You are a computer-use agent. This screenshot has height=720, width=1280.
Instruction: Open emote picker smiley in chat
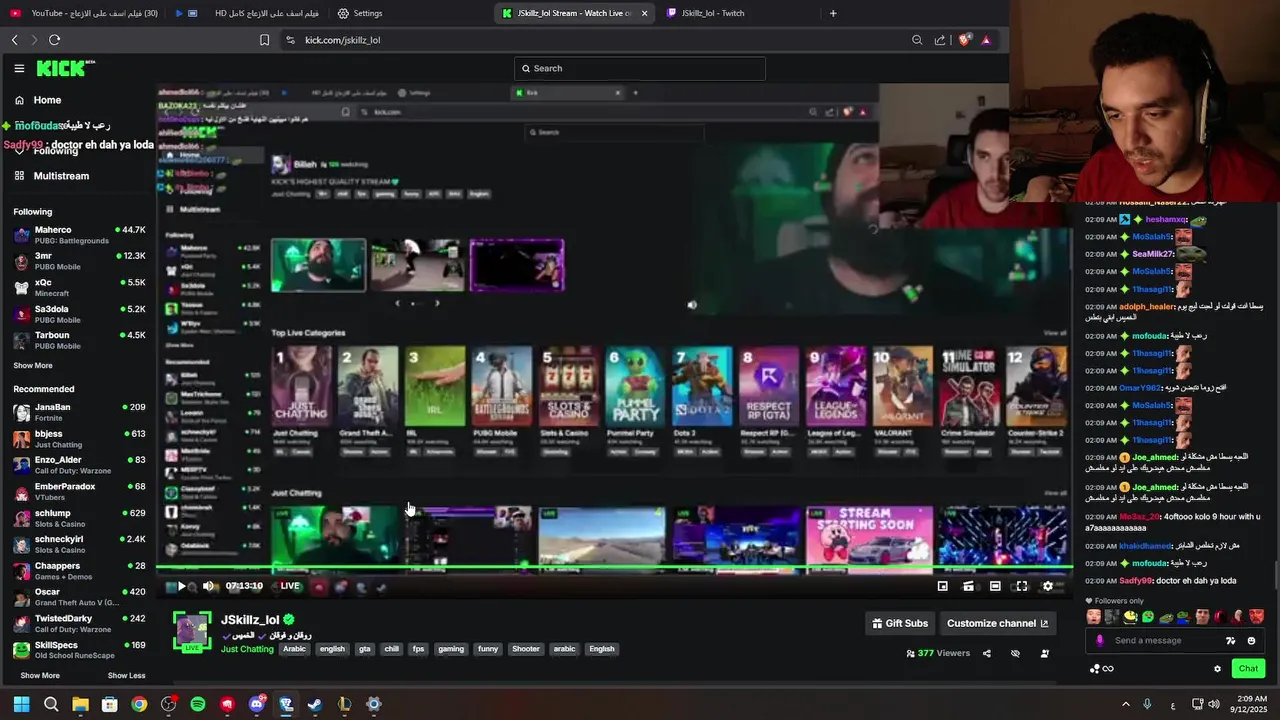1251,641
